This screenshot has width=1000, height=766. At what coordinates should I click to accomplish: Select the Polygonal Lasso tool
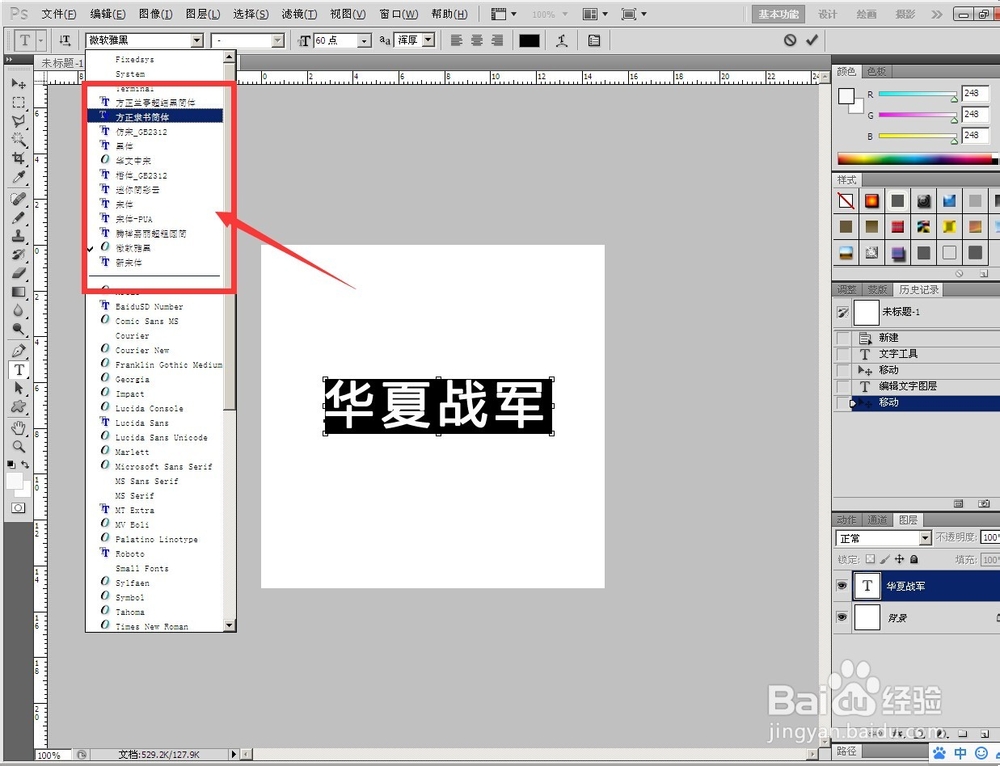pos(18,121)
